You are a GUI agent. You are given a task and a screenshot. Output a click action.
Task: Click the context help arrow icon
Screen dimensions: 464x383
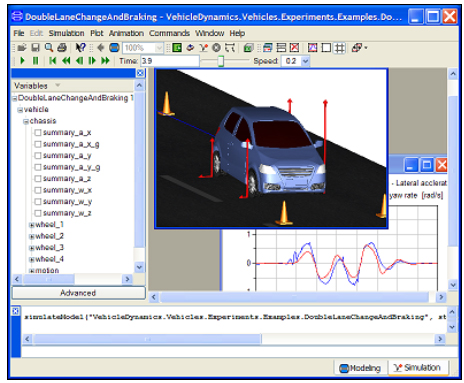point(80,48)
